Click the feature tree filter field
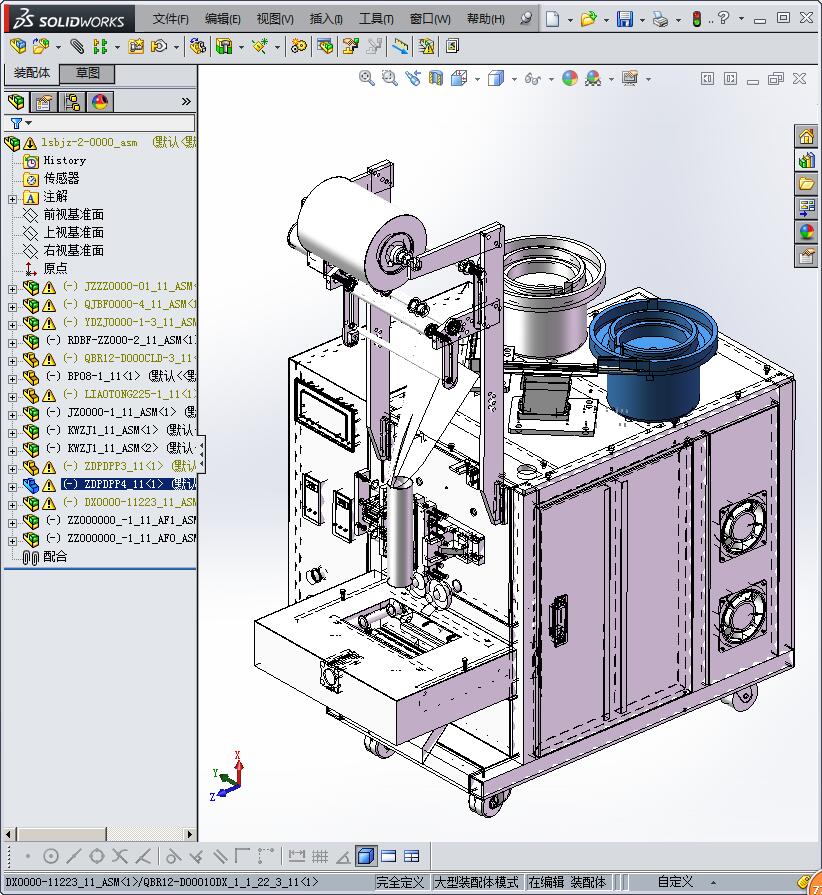Screen dimensions: 822x895 point(100,123)
